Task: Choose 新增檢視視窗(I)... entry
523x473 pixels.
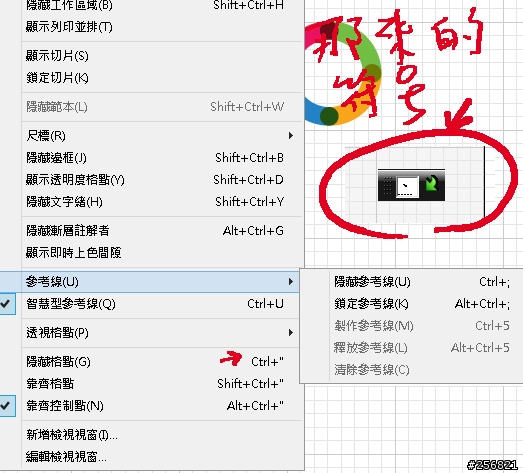Action: pos(162,435)
